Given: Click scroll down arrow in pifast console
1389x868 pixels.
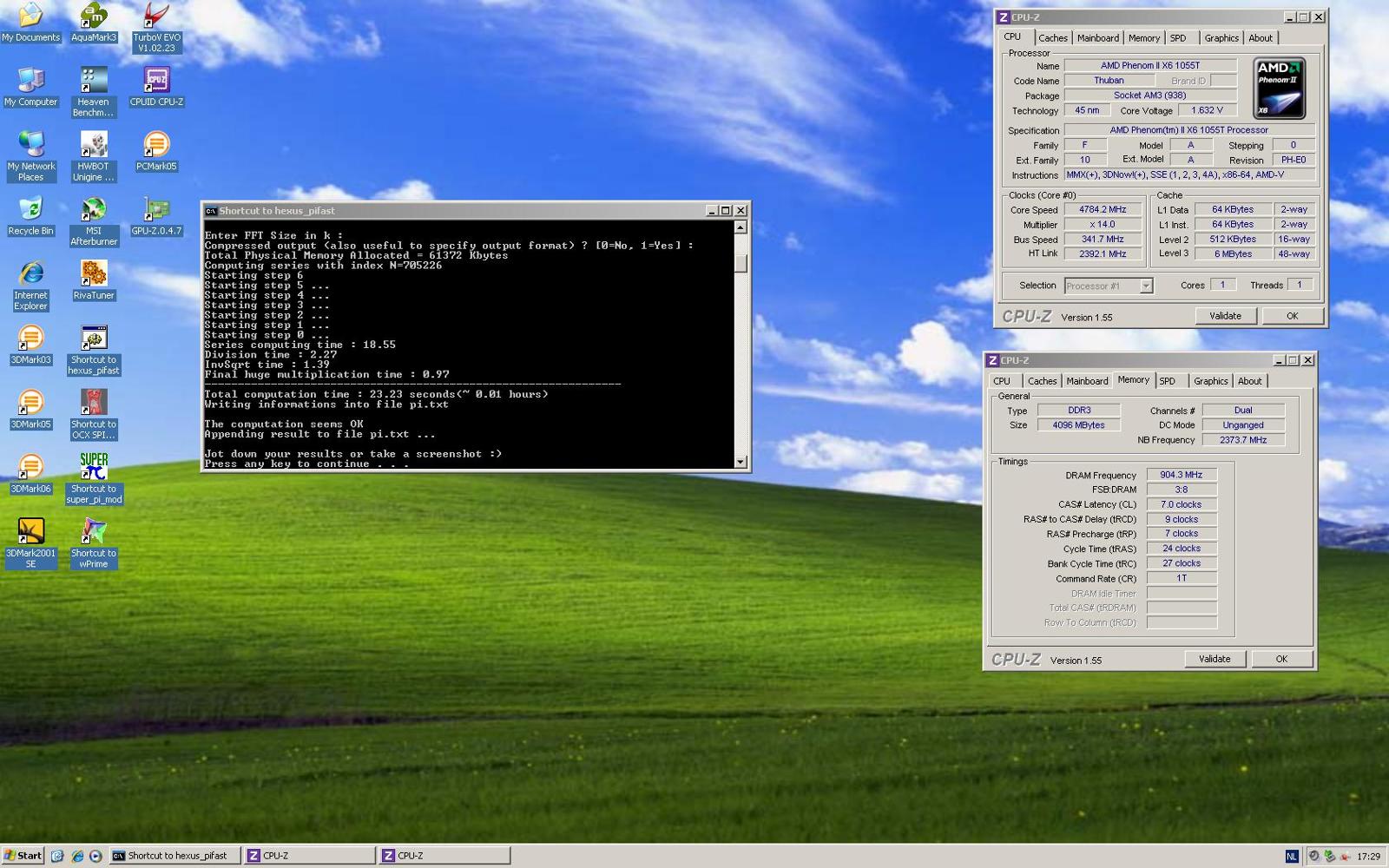Looking at the screenshot, I should pos(741,462).
